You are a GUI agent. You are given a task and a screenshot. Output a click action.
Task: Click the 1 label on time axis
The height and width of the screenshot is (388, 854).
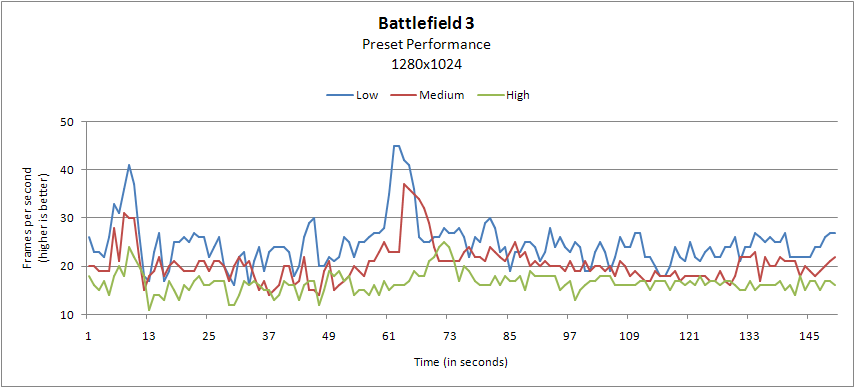coord(88,337)
